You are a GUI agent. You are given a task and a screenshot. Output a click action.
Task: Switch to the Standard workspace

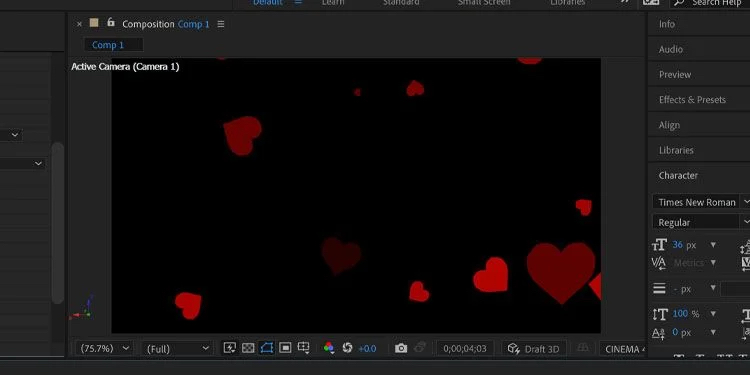click(401, 2)
